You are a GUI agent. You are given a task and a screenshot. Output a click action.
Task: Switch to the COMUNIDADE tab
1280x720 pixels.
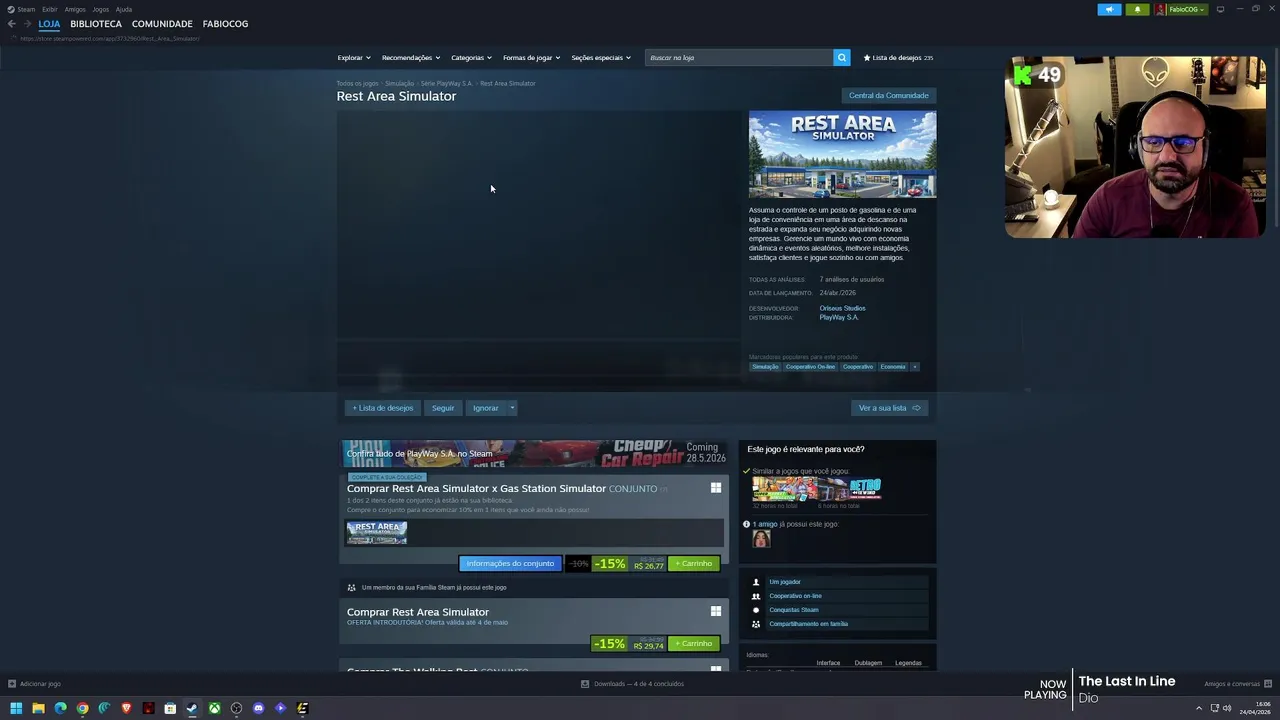coord(162,24)
